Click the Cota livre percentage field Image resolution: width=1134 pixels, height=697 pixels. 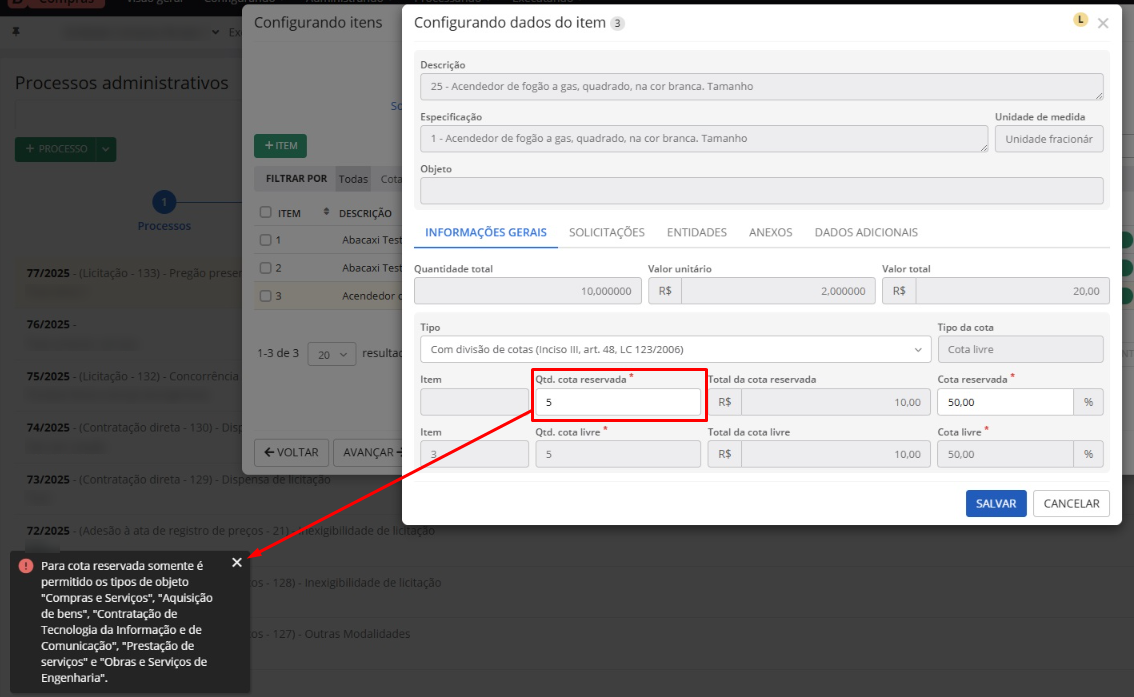[1005, 454]
